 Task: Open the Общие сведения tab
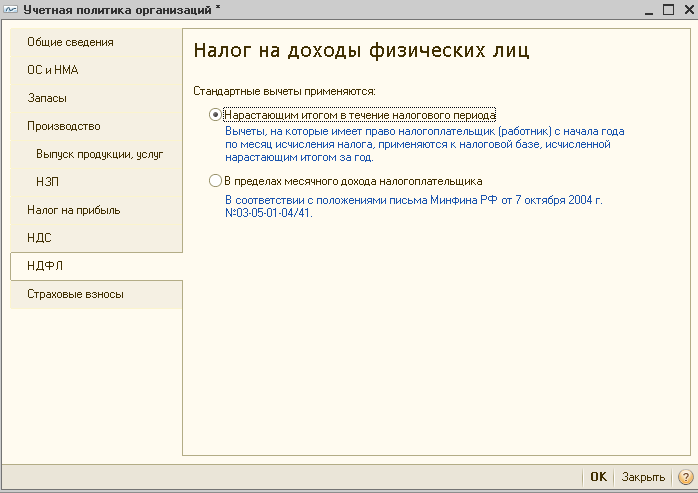pos(96,42)
